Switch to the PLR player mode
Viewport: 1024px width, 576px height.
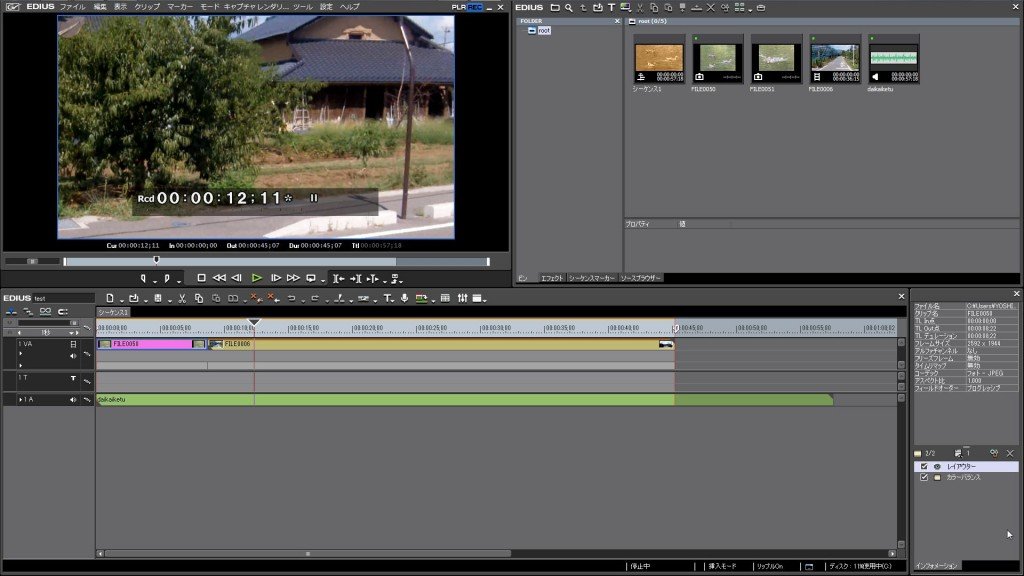pyautogui.click(x=458, y=7)
